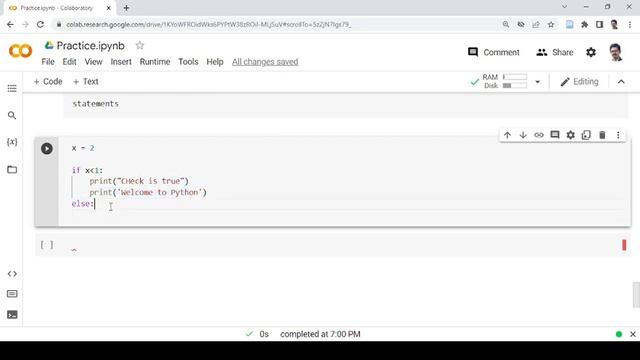Open the browser extensions puzzle icon
This screenshot has height=360, width=640.
(x=584, y=24)
